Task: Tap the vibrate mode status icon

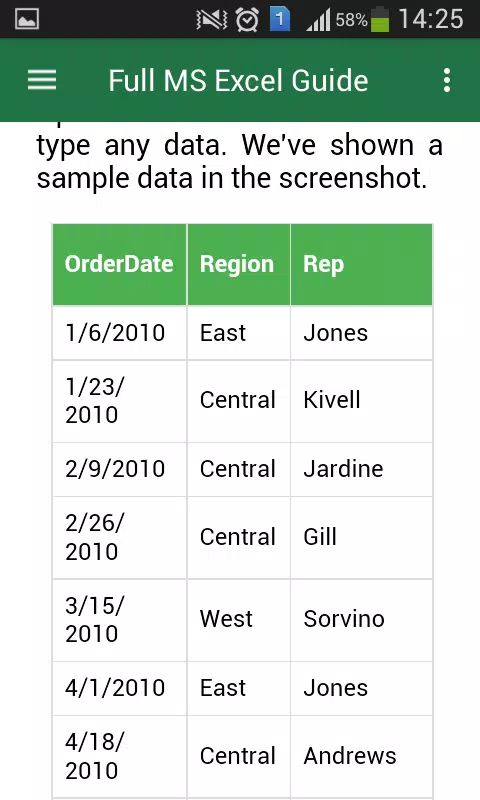Action: point(212,20)
